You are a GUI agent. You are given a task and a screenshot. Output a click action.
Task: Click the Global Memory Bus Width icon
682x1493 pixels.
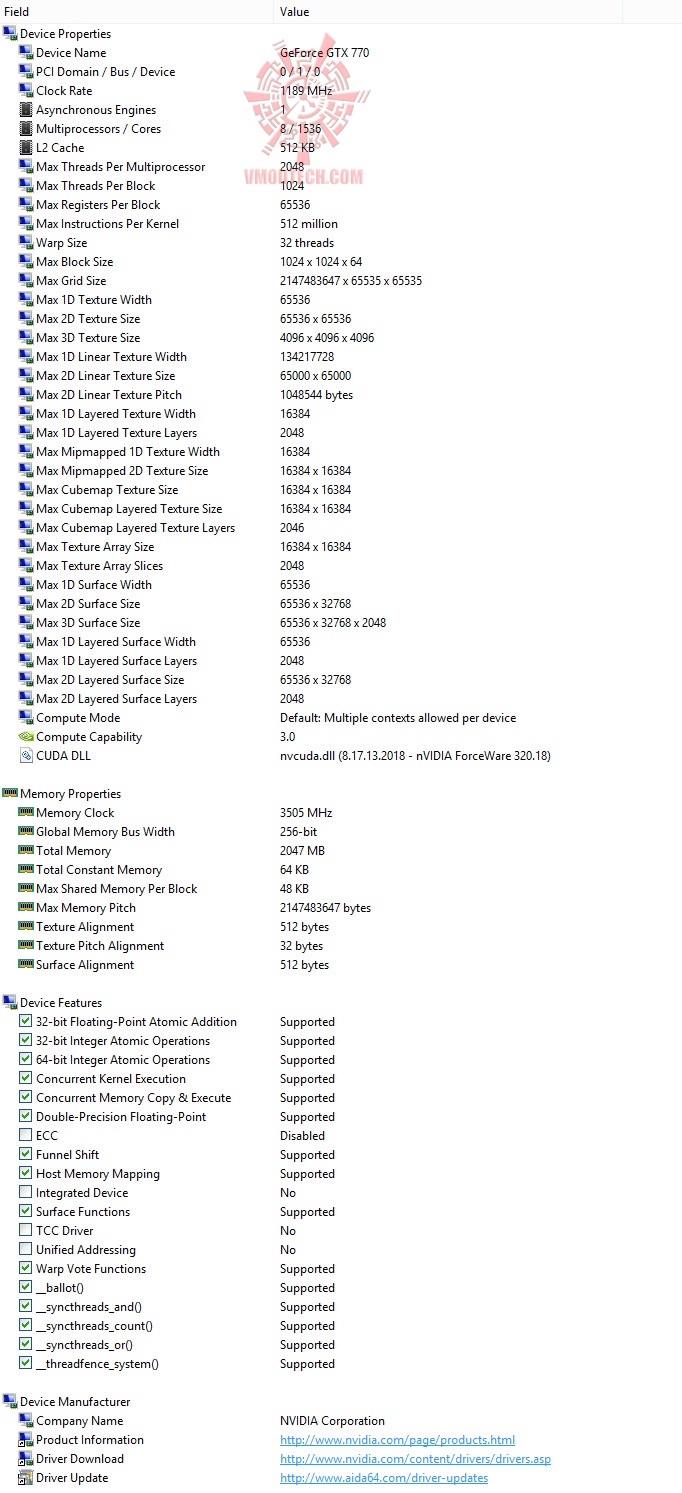click(x=26, y=832)
